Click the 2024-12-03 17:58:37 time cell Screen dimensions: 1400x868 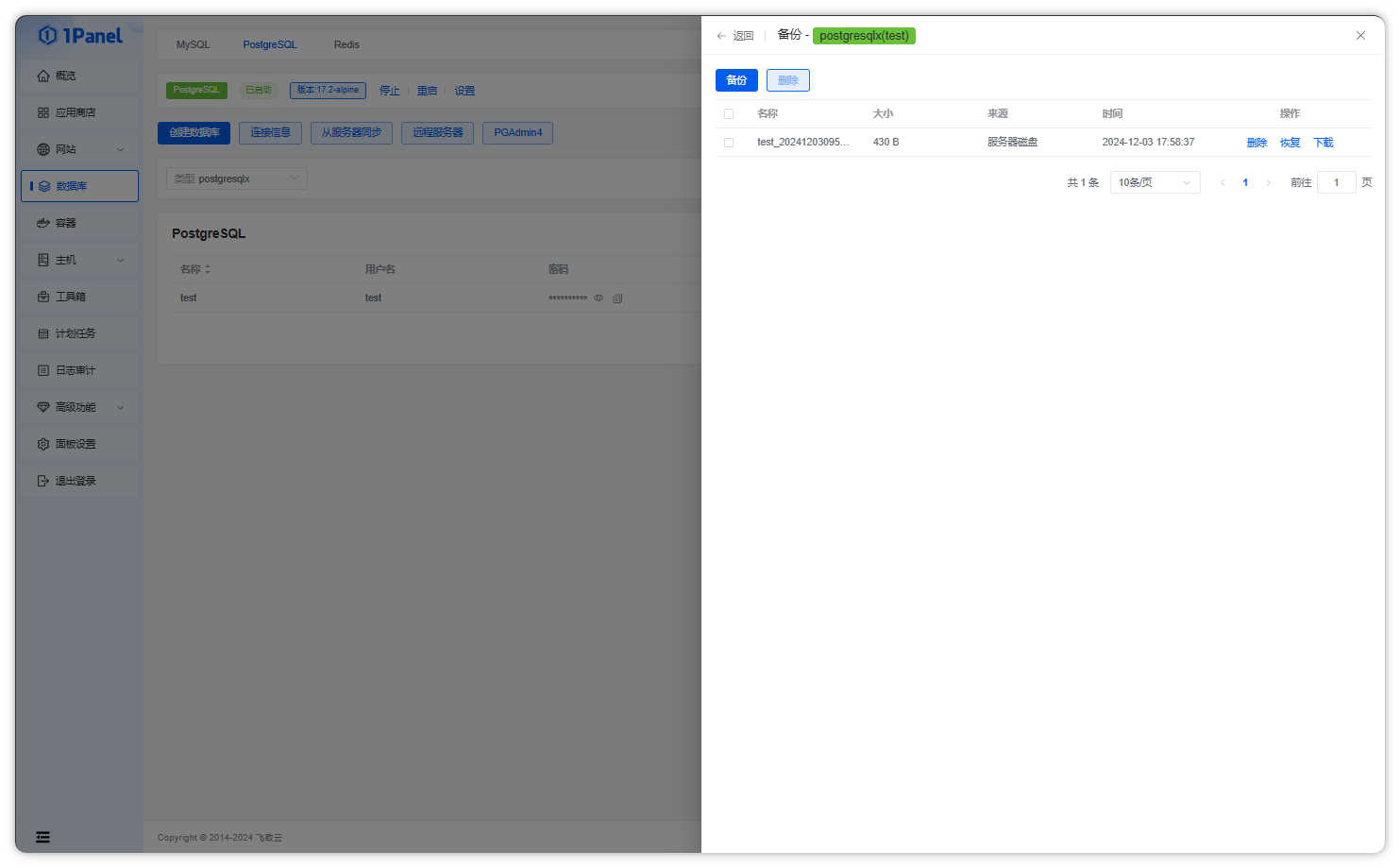1148,143
